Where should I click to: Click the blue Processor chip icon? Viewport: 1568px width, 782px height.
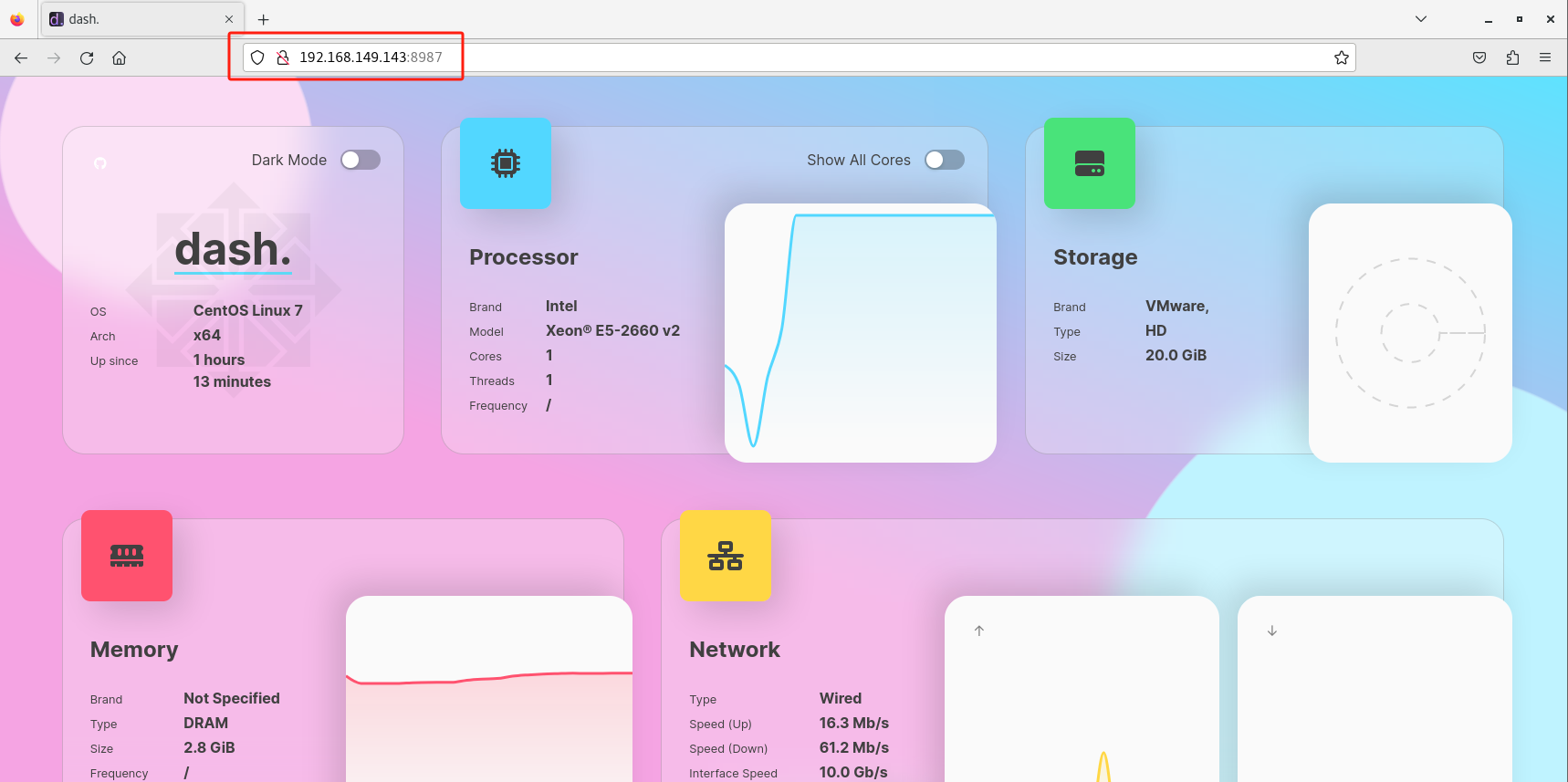click(505, 163)
